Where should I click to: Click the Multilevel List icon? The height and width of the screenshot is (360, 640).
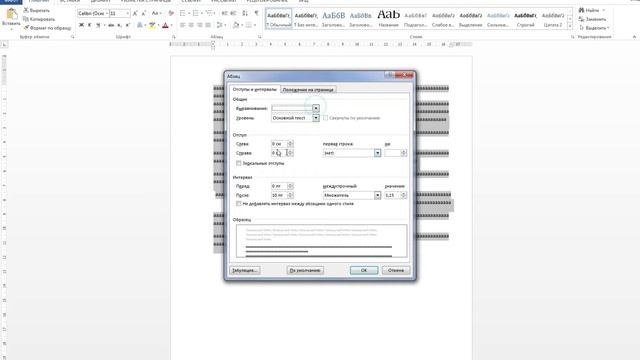click(209, 13)
